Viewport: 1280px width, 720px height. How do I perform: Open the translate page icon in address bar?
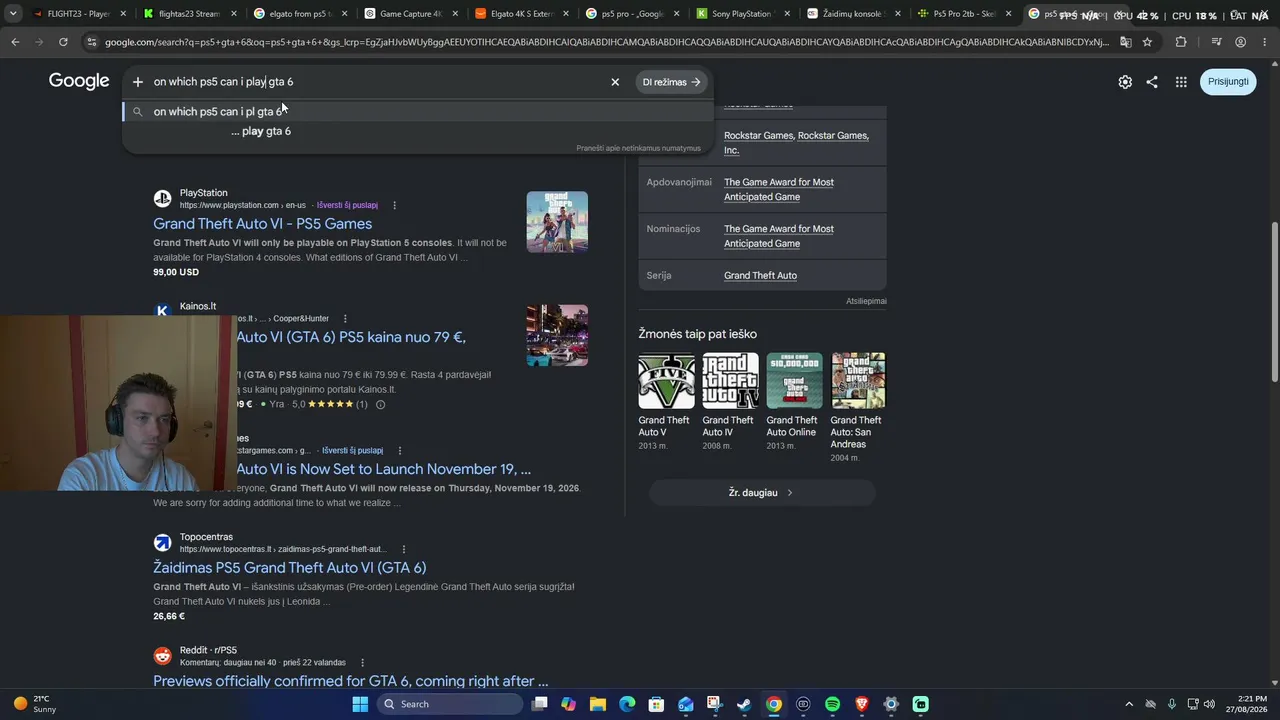pyautogui.click(x=1125, y=42)
